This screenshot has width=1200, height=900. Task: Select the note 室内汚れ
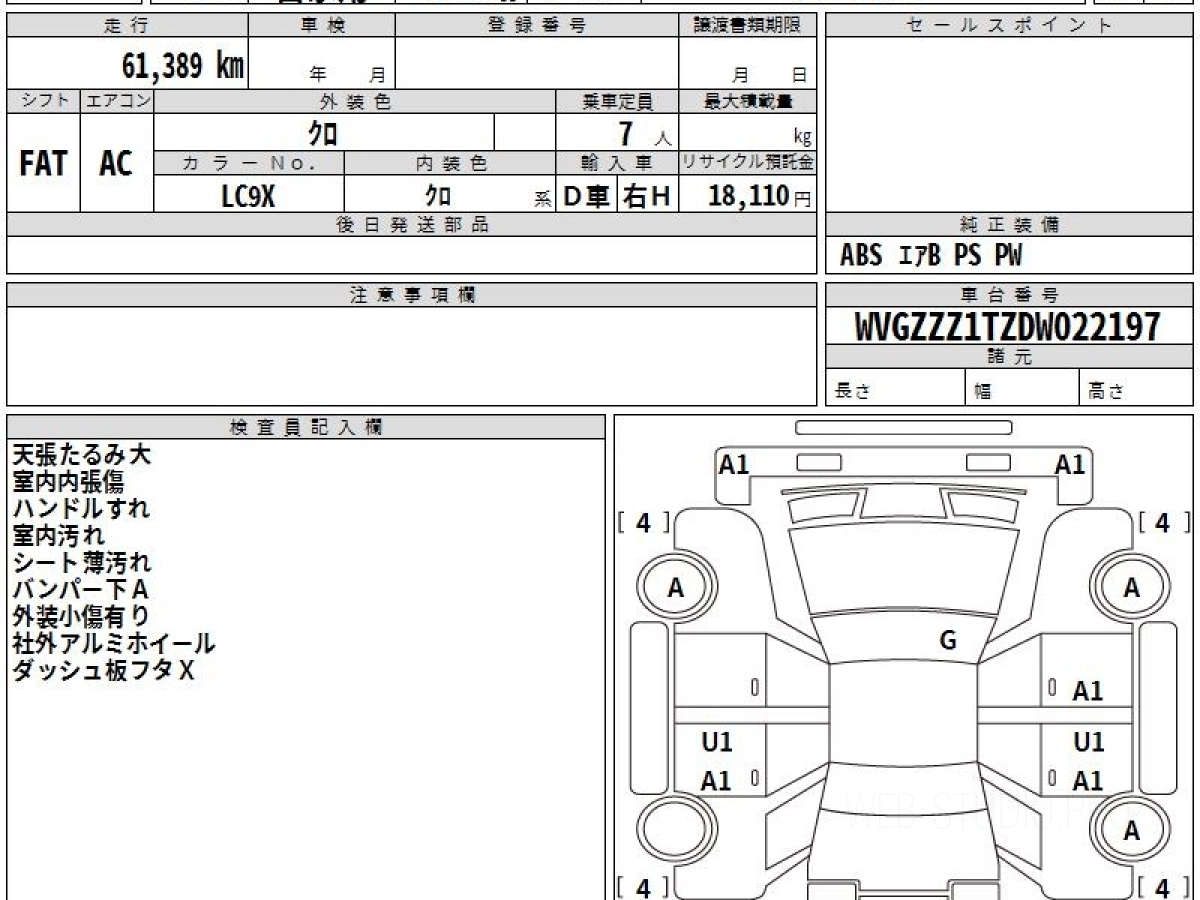tap(58, 536)
